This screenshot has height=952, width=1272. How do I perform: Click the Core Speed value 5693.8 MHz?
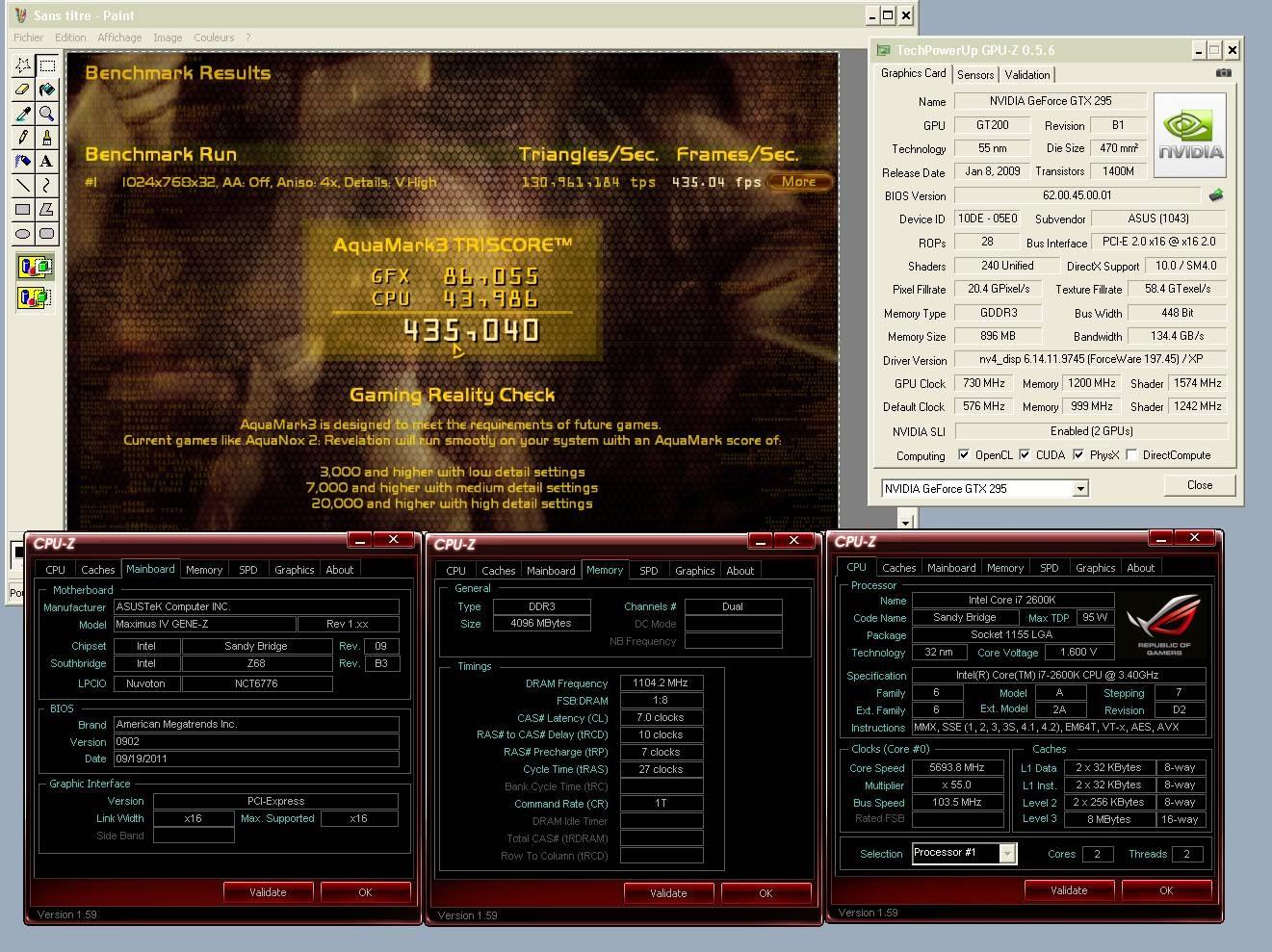957,768
